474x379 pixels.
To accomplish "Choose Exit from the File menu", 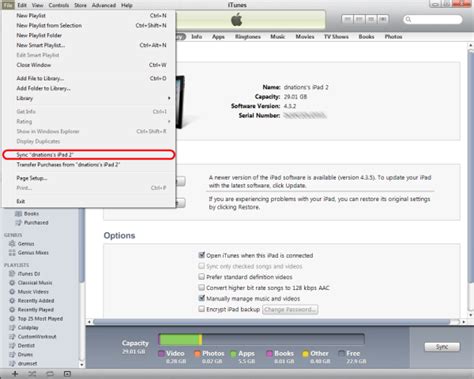I will click(x=89, y=201).
